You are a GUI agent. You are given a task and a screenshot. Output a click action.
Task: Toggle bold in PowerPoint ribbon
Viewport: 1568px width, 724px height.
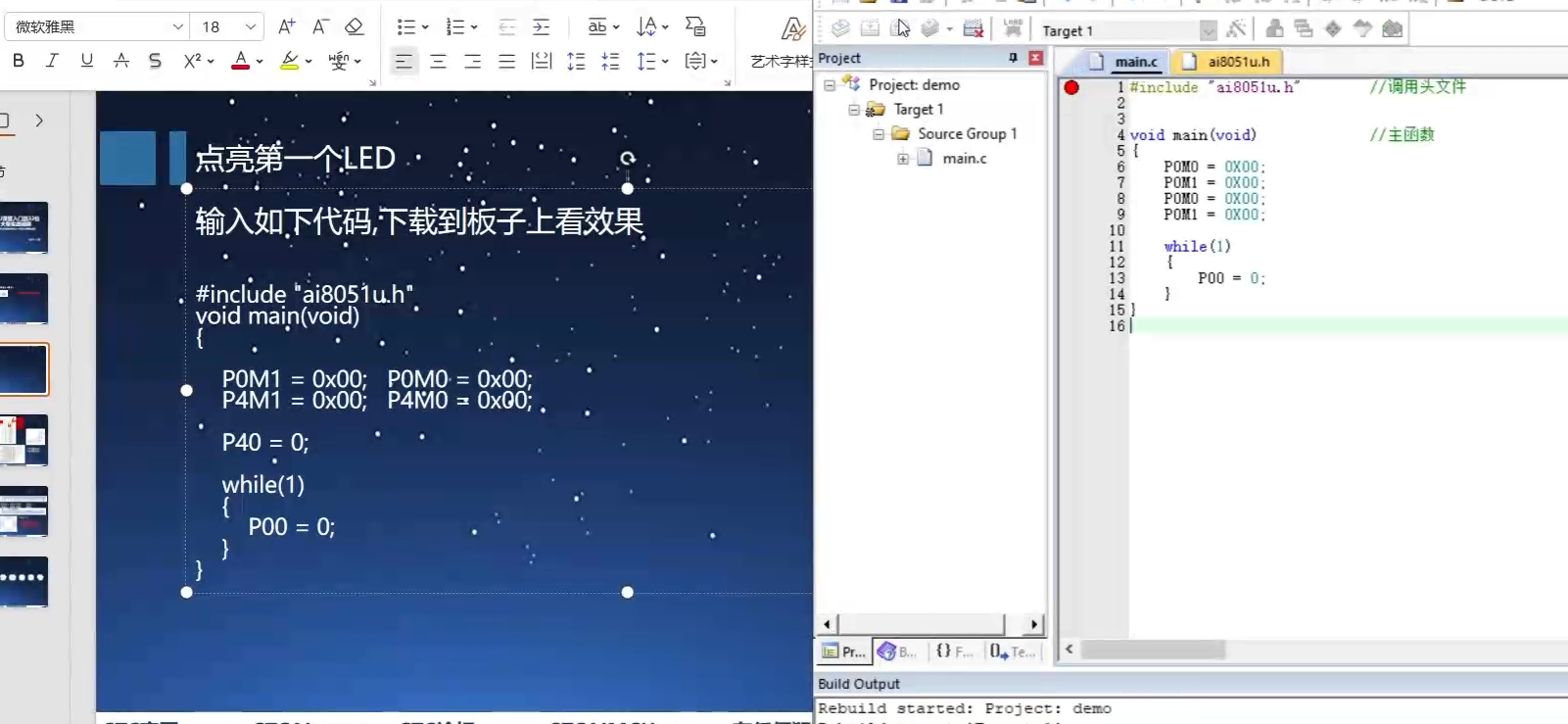(19, 61)
